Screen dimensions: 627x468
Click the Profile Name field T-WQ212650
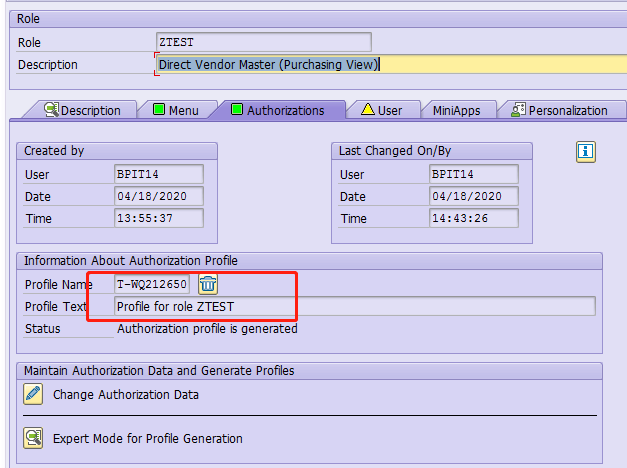152,284
